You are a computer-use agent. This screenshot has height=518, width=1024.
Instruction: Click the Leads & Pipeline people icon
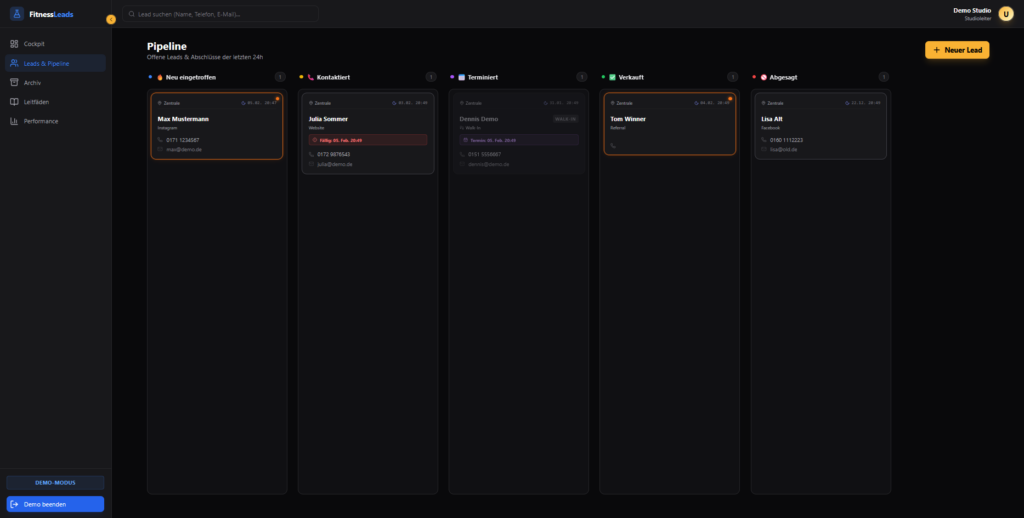(x=14, y=63)
